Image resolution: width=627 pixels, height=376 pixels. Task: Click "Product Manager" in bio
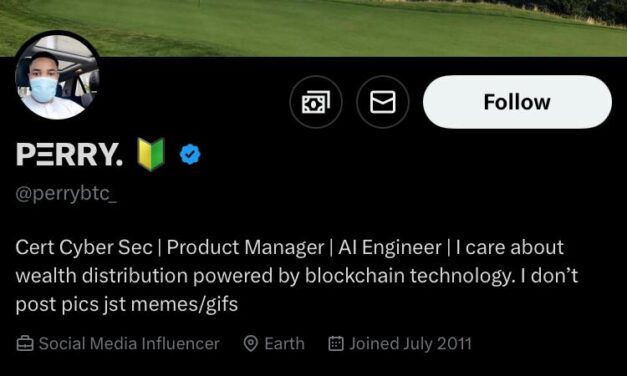[x=246, y=248]
